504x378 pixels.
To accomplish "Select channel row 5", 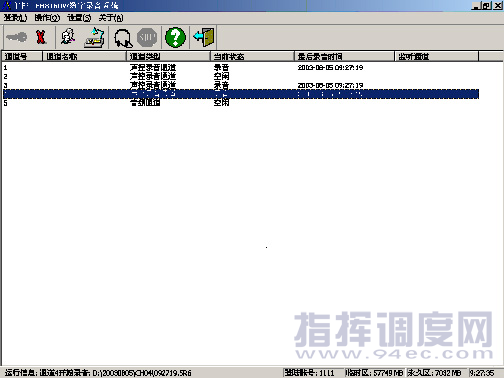I will [x=241, y=103].
